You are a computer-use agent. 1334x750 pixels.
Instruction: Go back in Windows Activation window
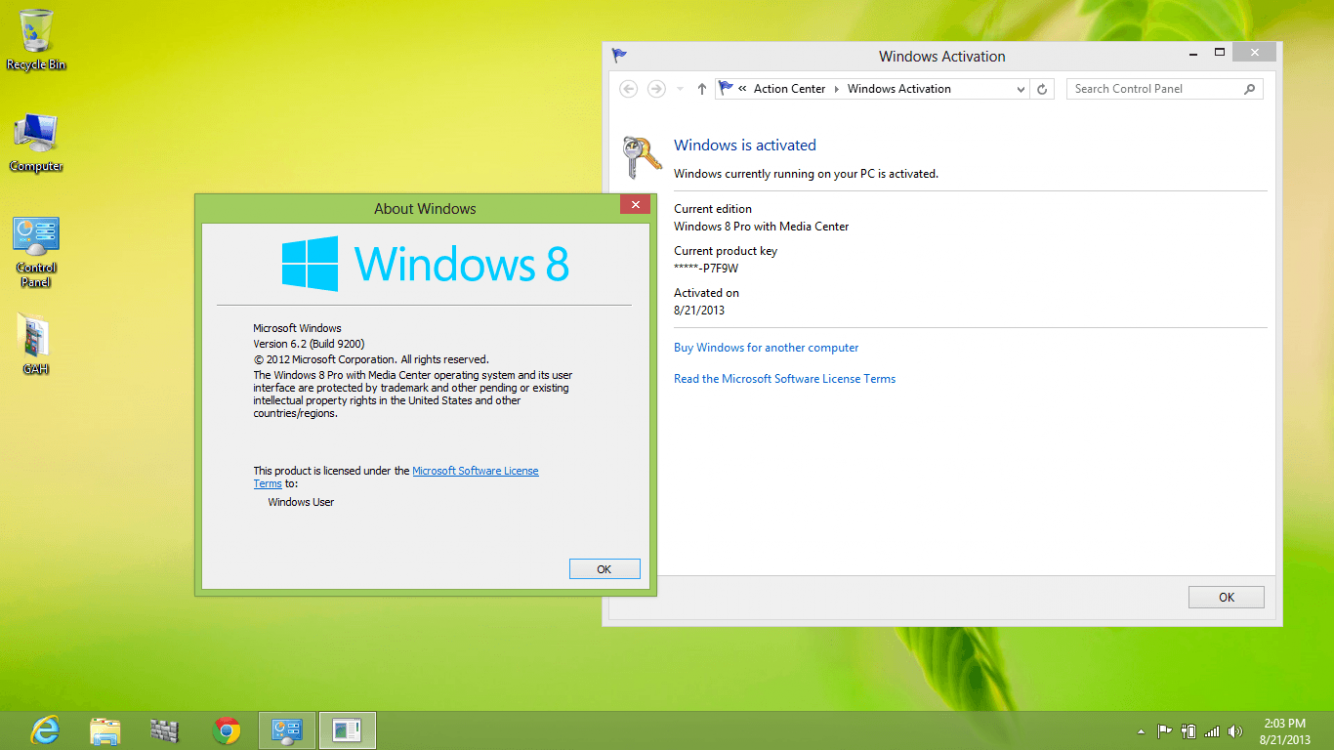pyautogui.click(x=628, y=89)
